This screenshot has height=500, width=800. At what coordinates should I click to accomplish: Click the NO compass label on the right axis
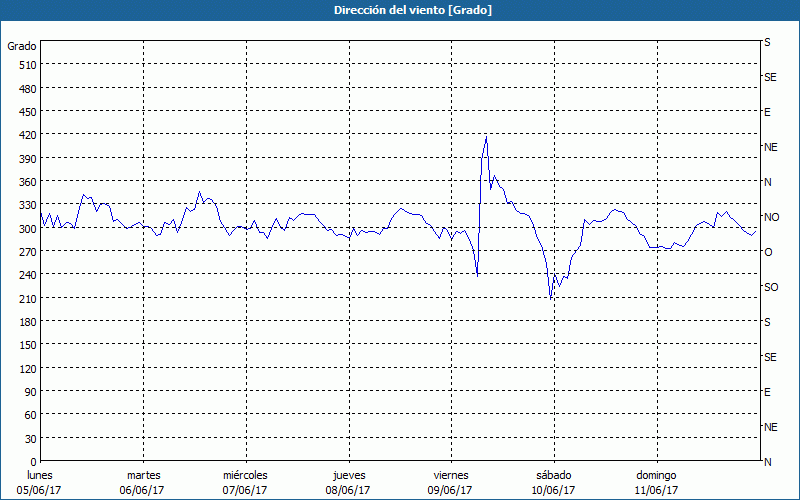(771, 217)
